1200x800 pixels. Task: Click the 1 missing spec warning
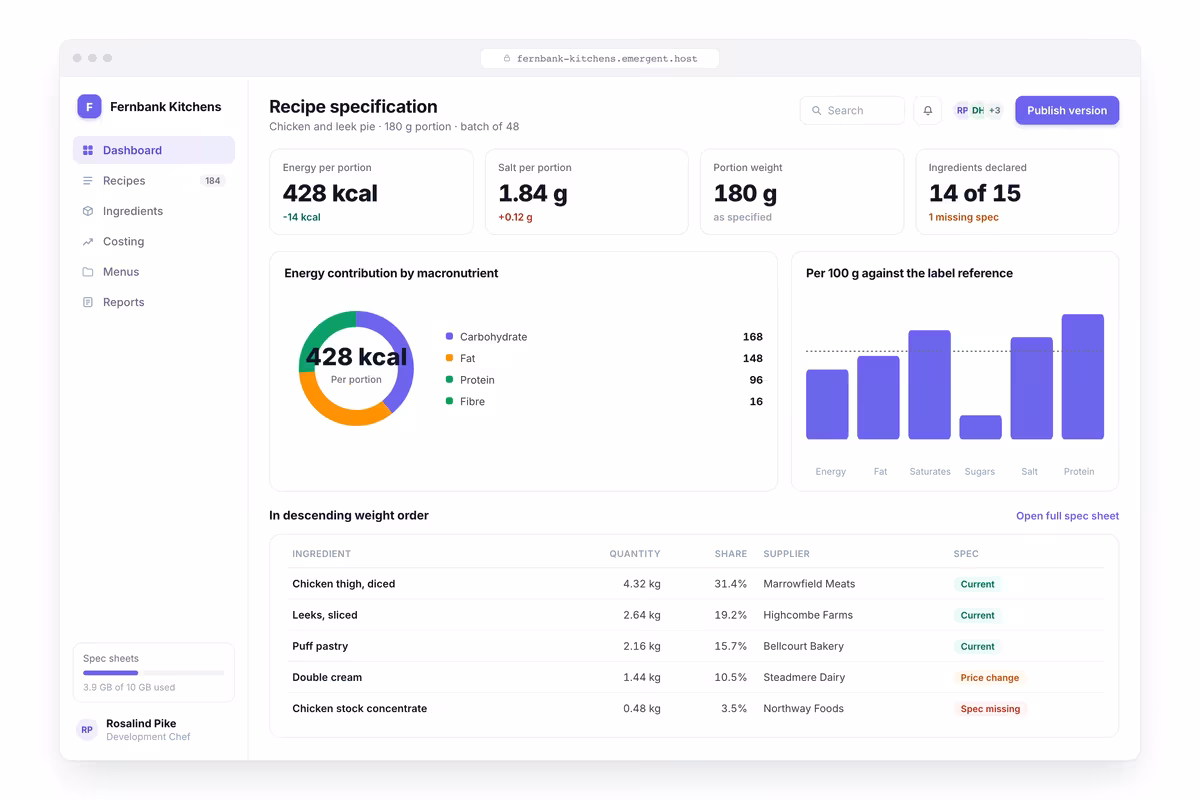coord(963,217)
